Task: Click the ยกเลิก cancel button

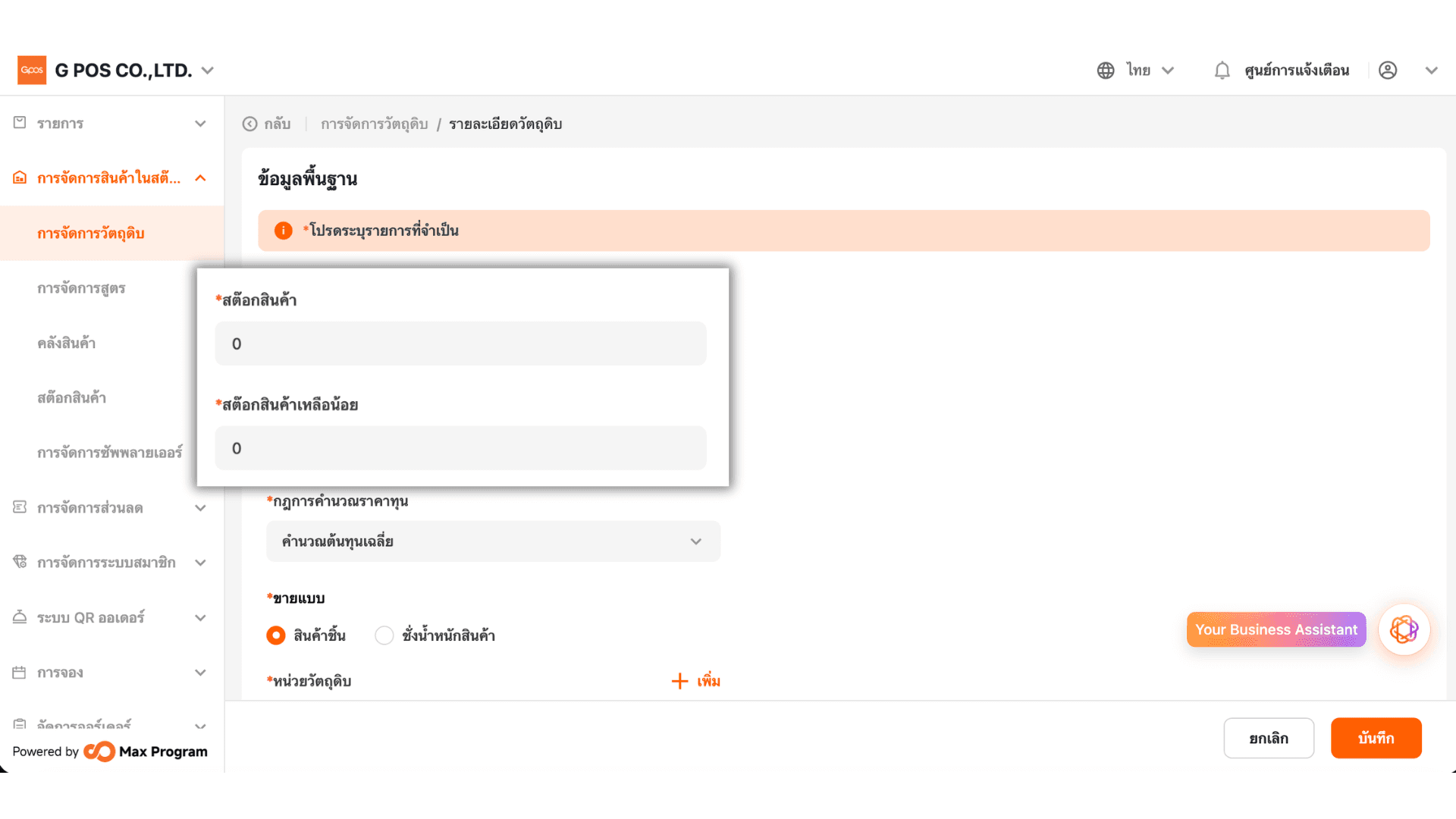Action: [1269, 738]
